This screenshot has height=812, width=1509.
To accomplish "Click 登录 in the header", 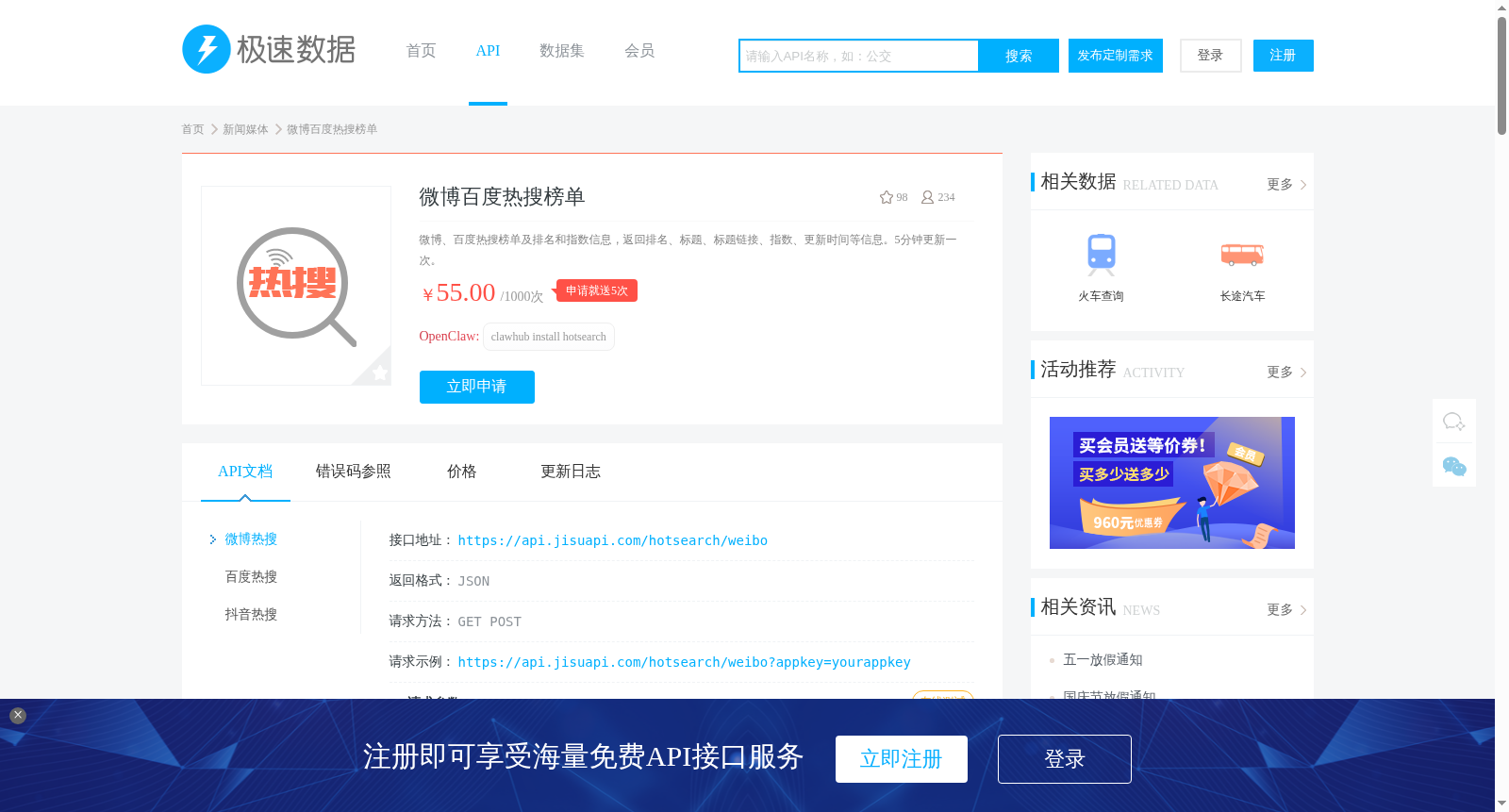I will click(1211, 56).
